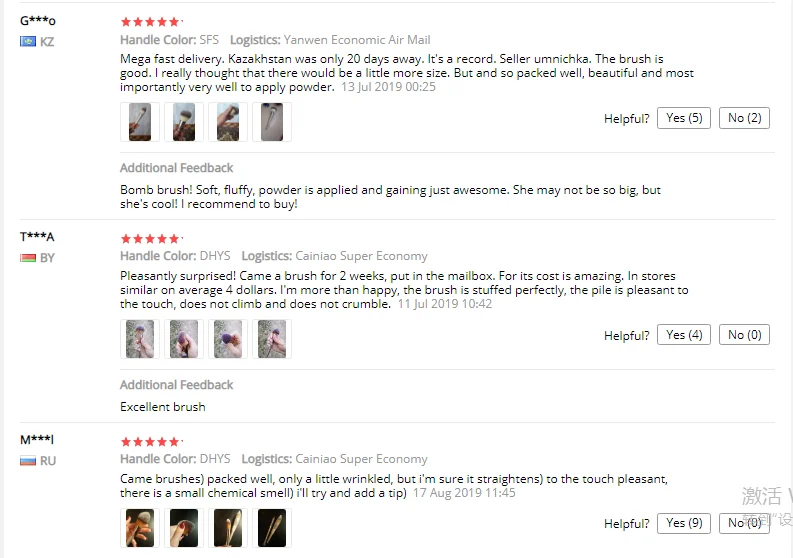Open second photo in G***o review
Viewport: 793px width, 558px height.
[184, 122]
